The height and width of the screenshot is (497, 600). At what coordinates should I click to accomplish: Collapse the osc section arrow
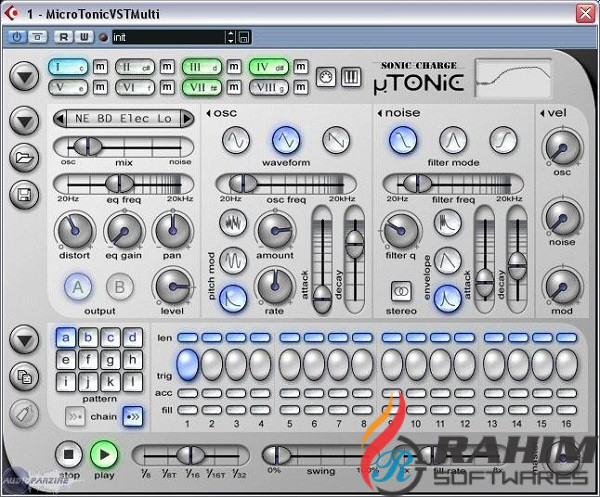[x=209, y=113]
